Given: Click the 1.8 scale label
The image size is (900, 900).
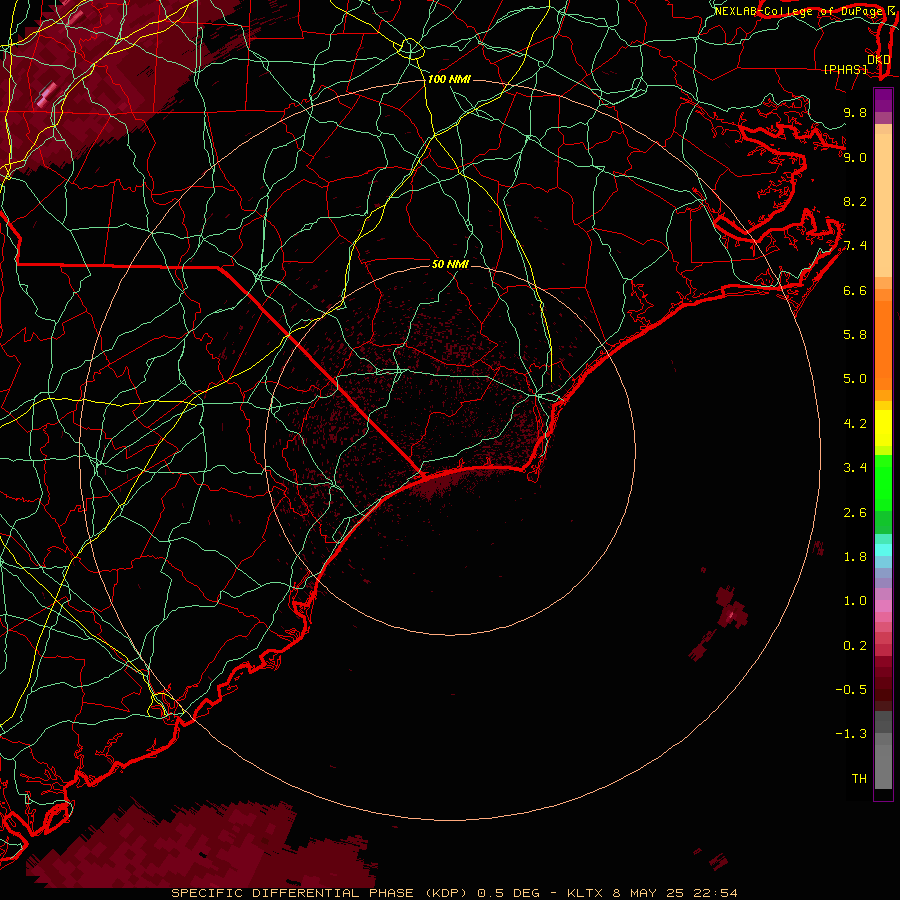Looking at the screenshot, I should point(855,557).
